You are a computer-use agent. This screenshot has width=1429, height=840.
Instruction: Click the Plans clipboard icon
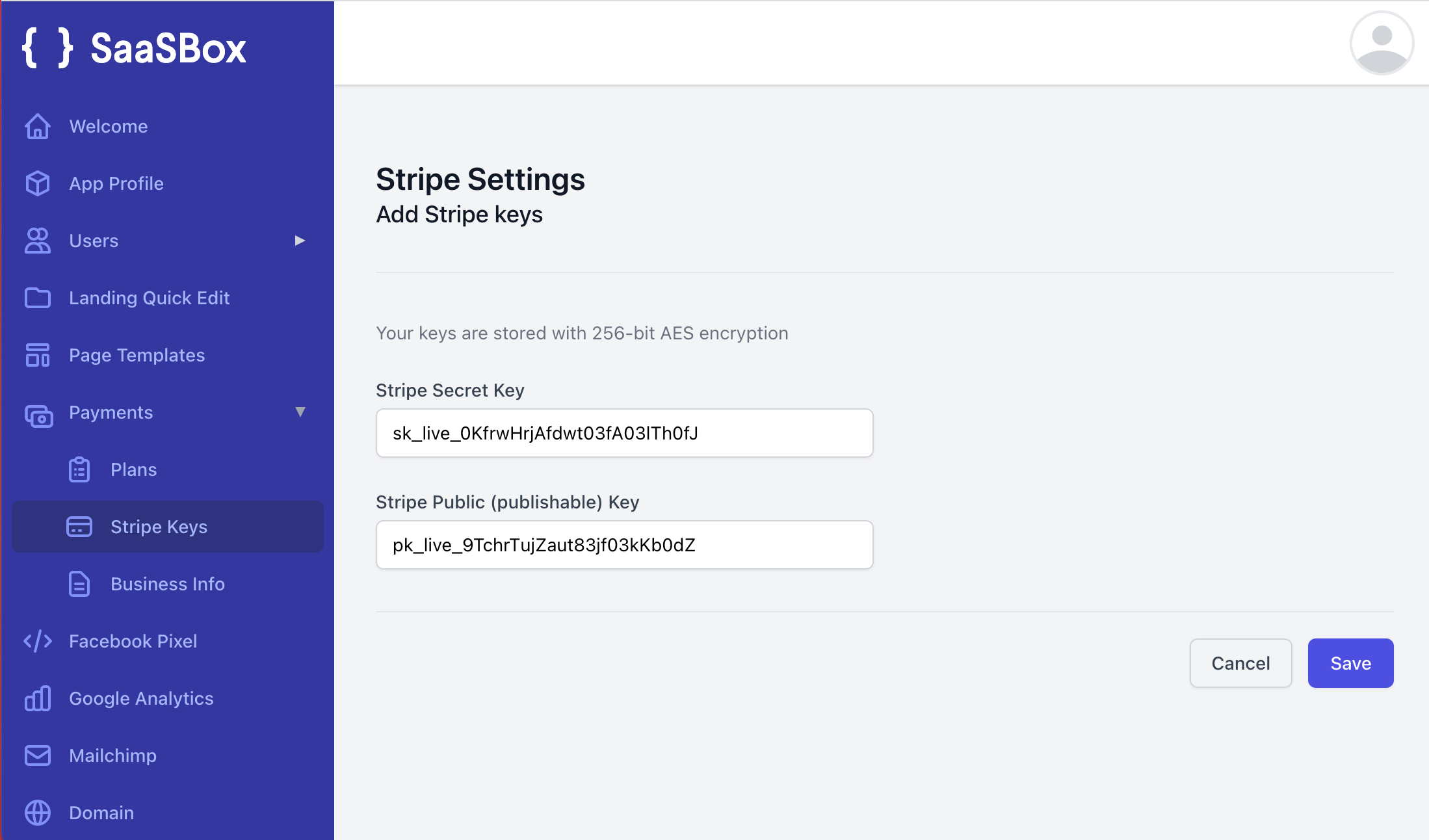click(79, 469)
